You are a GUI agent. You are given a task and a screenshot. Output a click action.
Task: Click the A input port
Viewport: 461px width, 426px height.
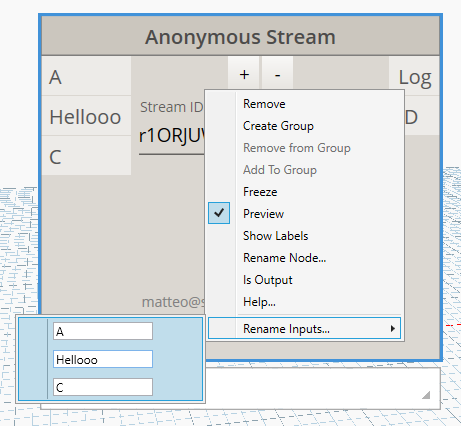(86, 76)
